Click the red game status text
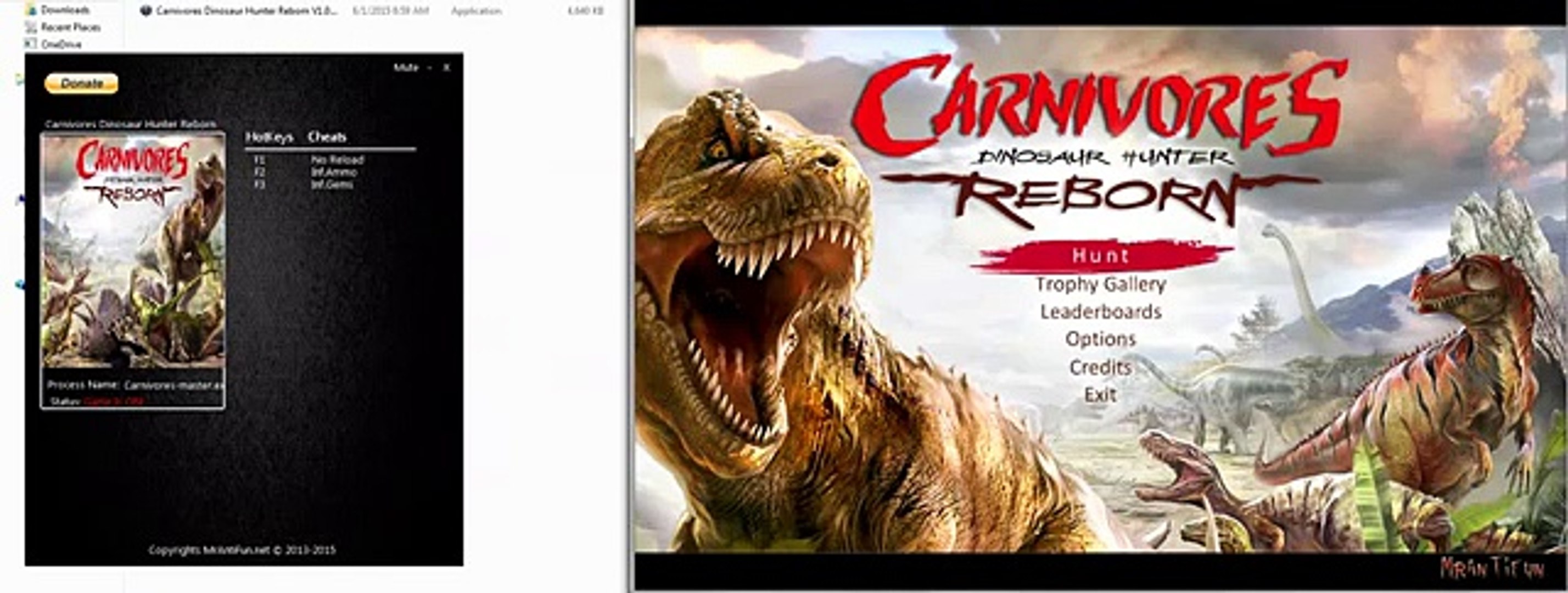This screenshot has height=593, width=1568. pyautogui.click(x=114, y=401)
